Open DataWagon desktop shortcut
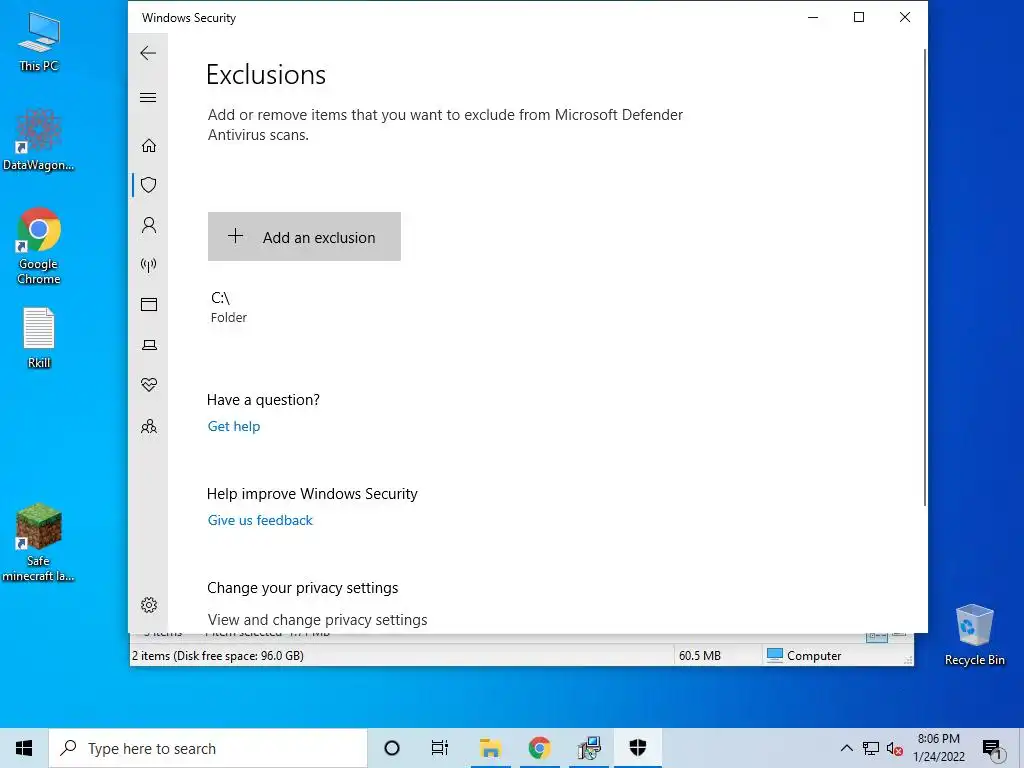Viewport: 1024px width, 768px height. point(39,140)
